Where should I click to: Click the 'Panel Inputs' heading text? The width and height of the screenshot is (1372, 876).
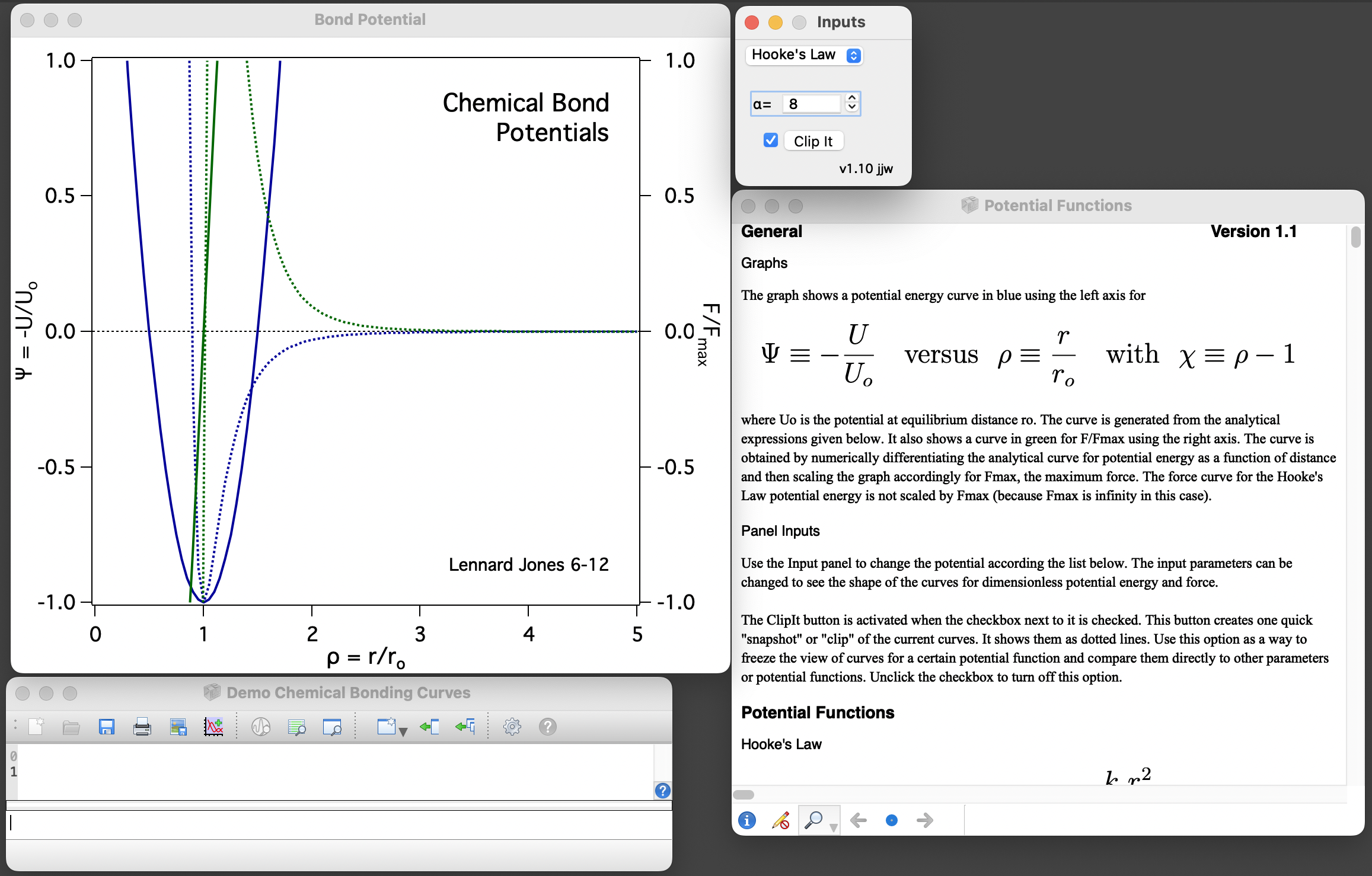(x=780, y=531)
